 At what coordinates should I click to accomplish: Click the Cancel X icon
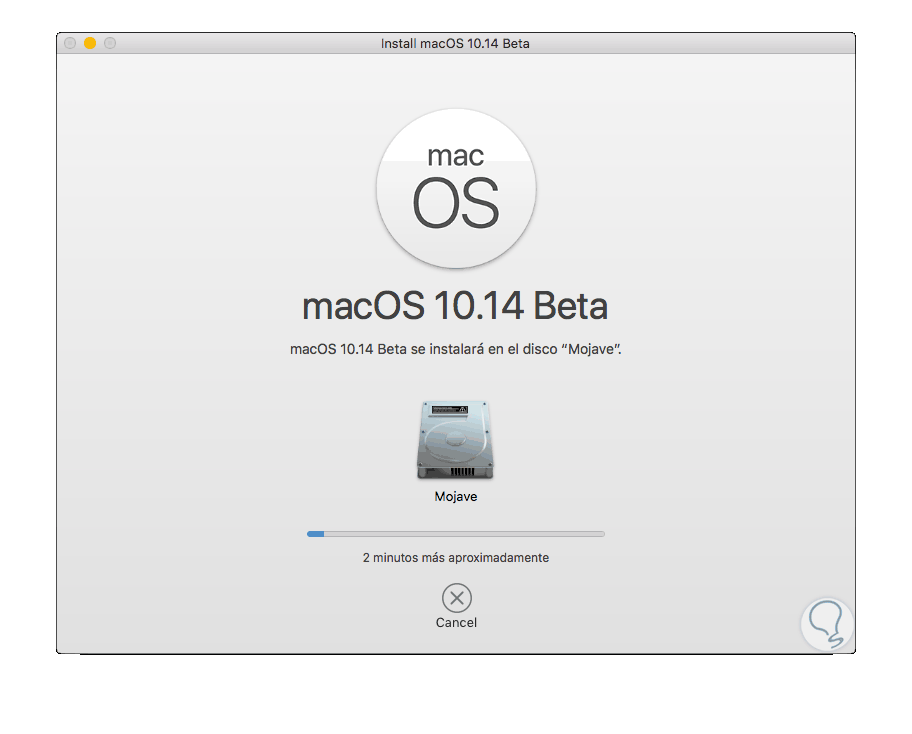pyautogui.click(x=457, y=597)
